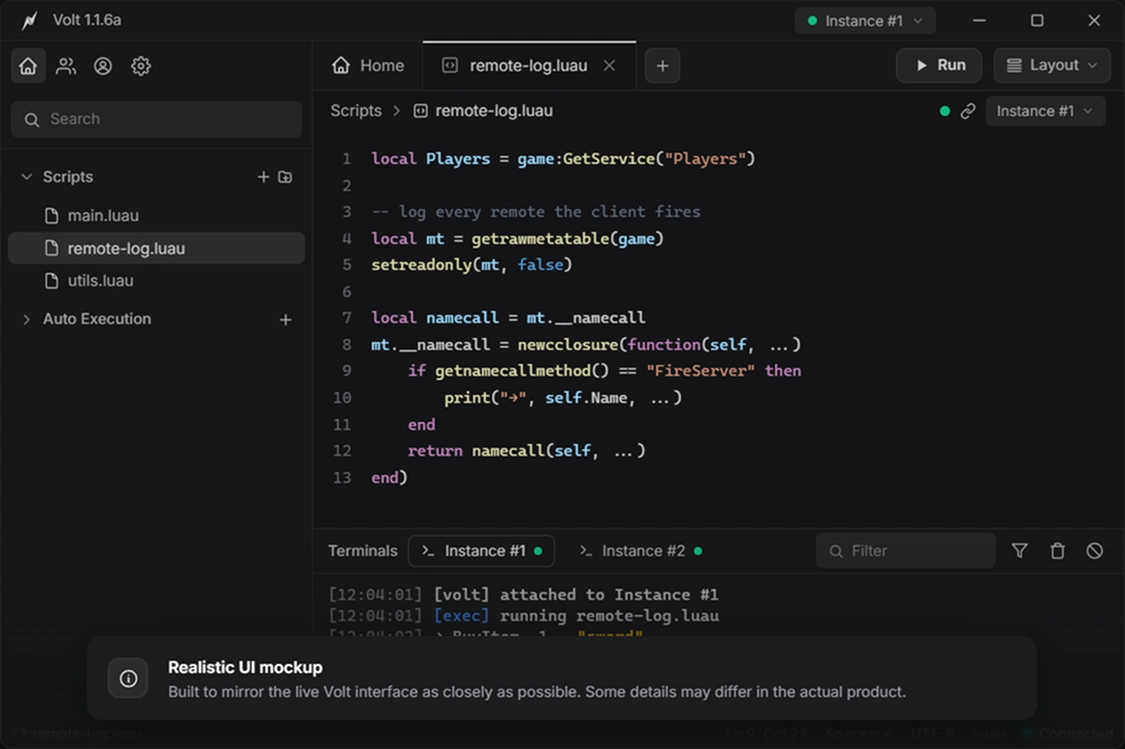Screen dimensions: 1125x749
Task: Select the remote-log.luau tab
Action: click(x=529, y=66)
